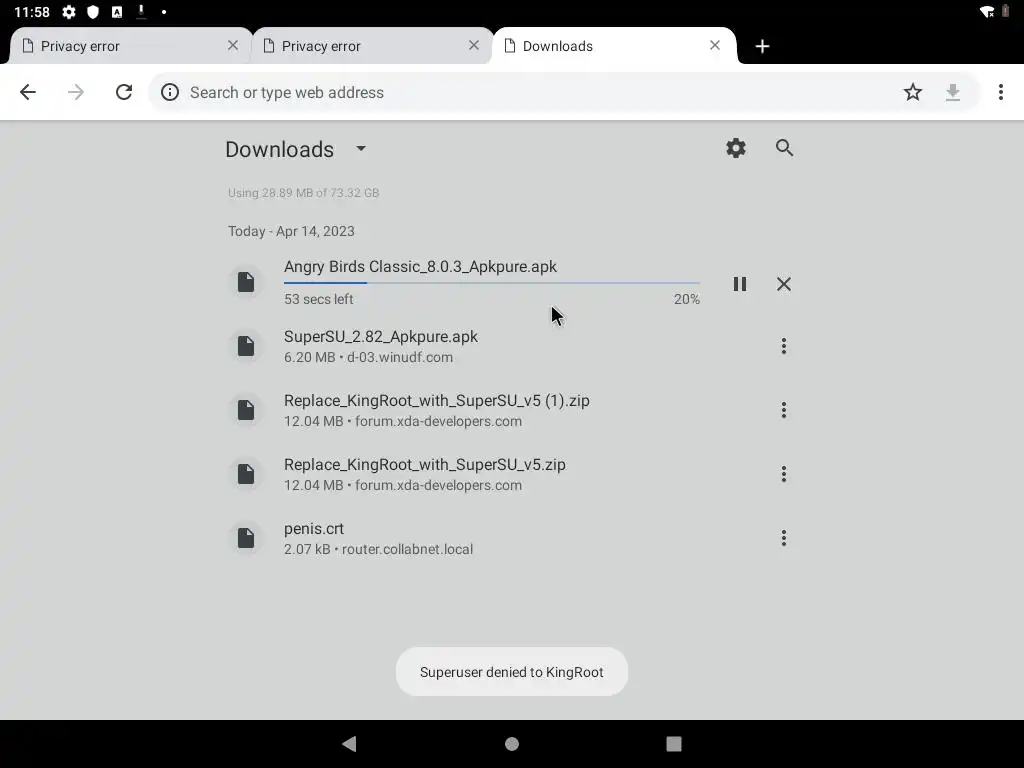Screen dimensions: 1024x768
Task: Click file icon of Replace_KingRoot_with_SuperSU_v5.zip
Action: coord(246,474)
